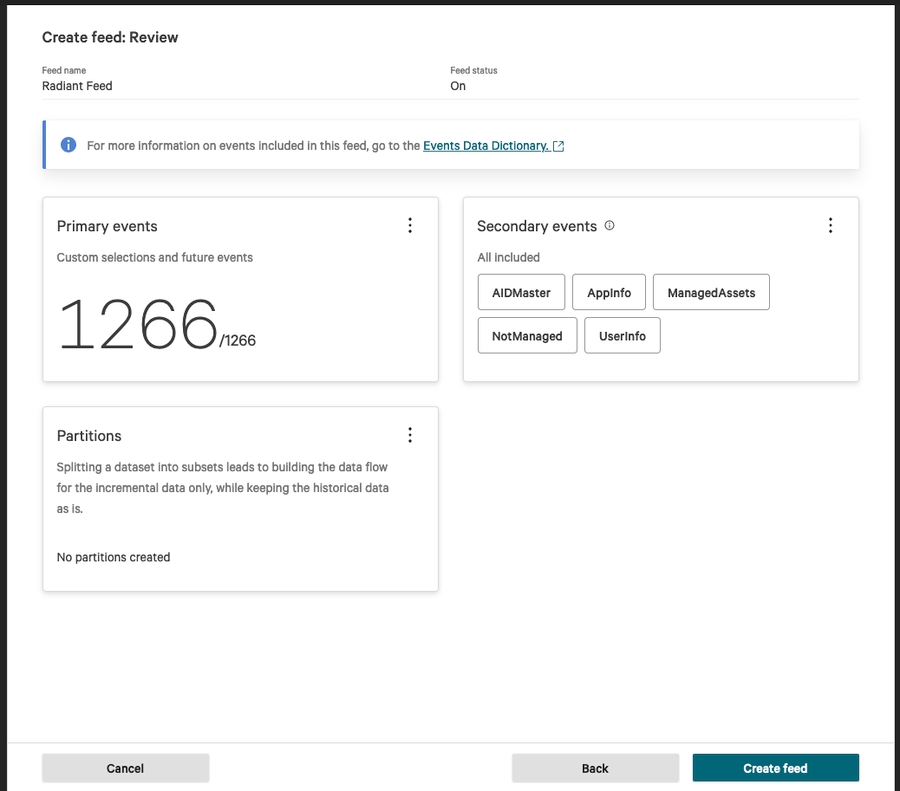The width and height of the screenshot is (900, 791).
Task: Click the large 1266 primary events count
Action: 138,325
